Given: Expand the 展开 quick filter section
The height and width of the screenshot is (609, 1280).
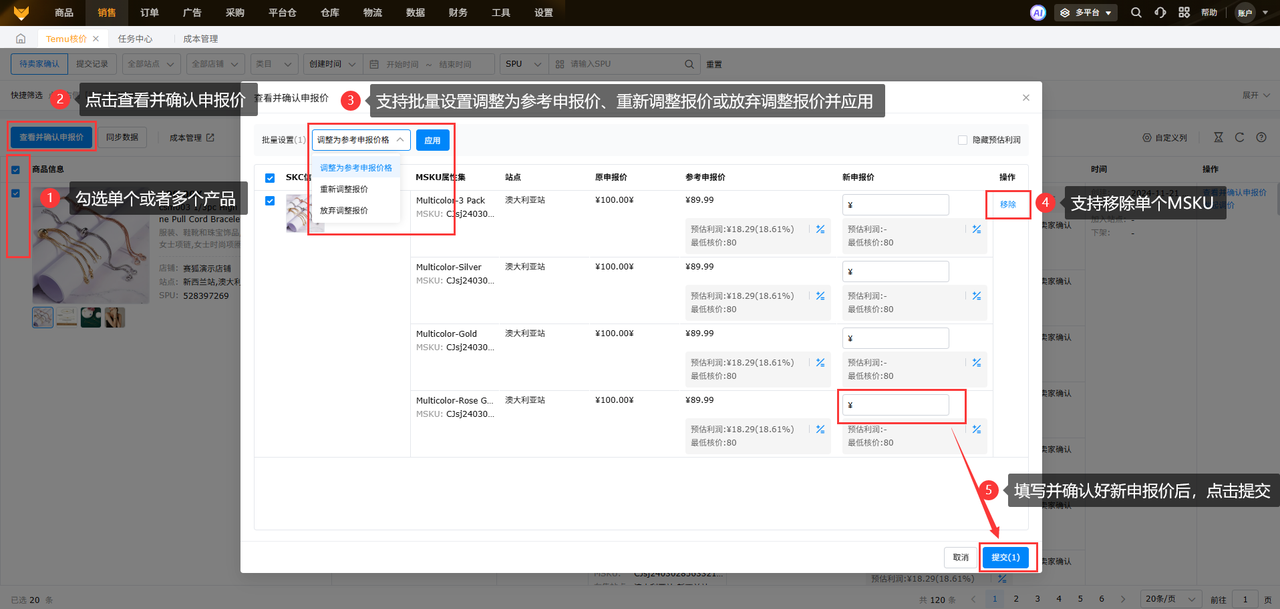Looking at the screenshot, I should coord(1256,95).
